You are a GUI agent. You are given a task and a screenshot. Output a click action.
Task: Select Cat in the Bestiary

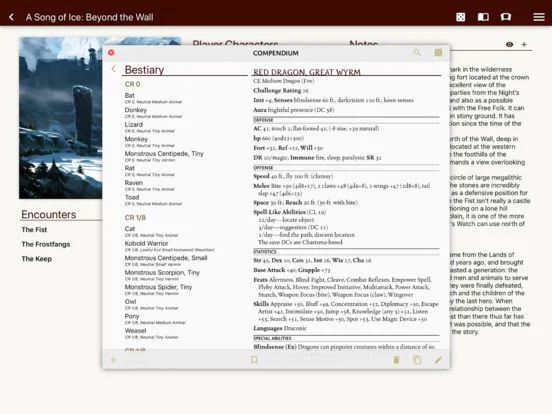pyautogui.click(x=152, y=231)
